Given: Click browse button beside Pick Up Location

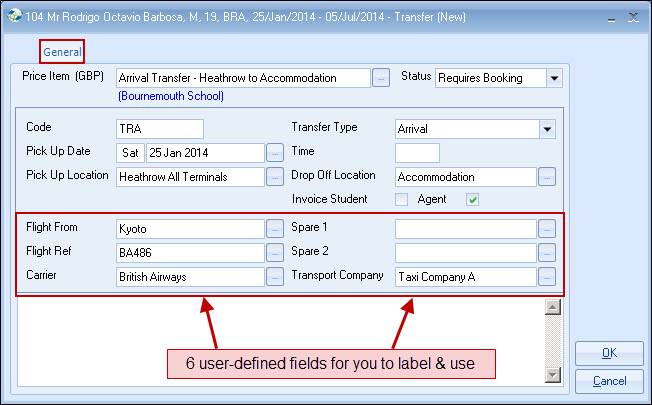Looking at the screenshot, I should tap(276, 177).
